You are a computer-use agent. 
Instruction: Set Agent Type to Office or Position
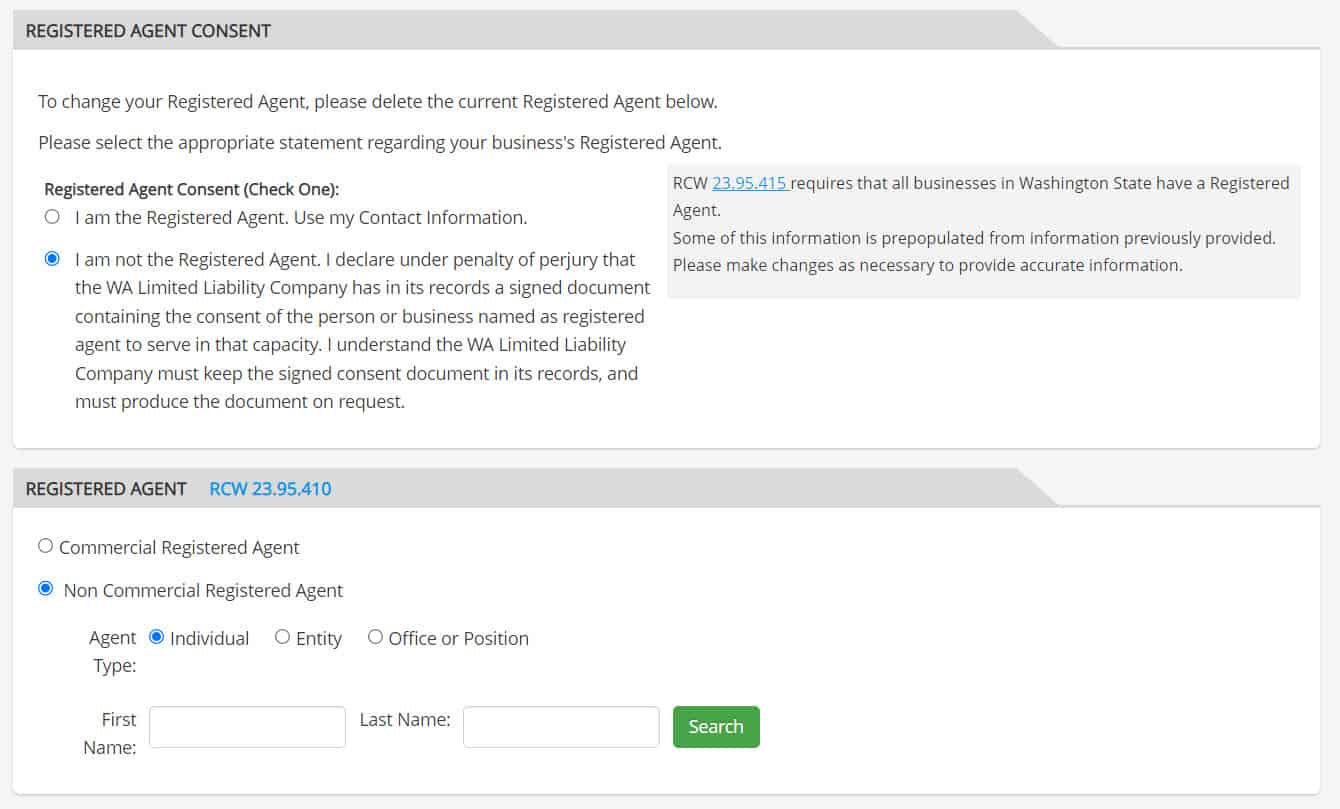point(375,637)
